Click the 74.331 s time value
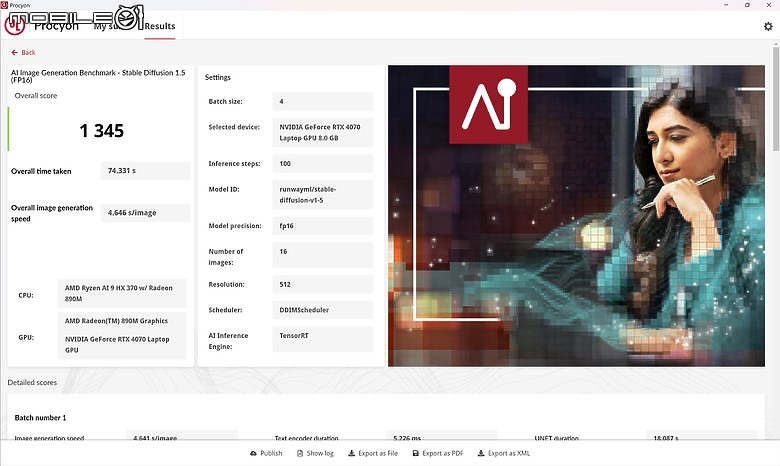Screen dimensions: 780x466 click(x=145, y=171)
